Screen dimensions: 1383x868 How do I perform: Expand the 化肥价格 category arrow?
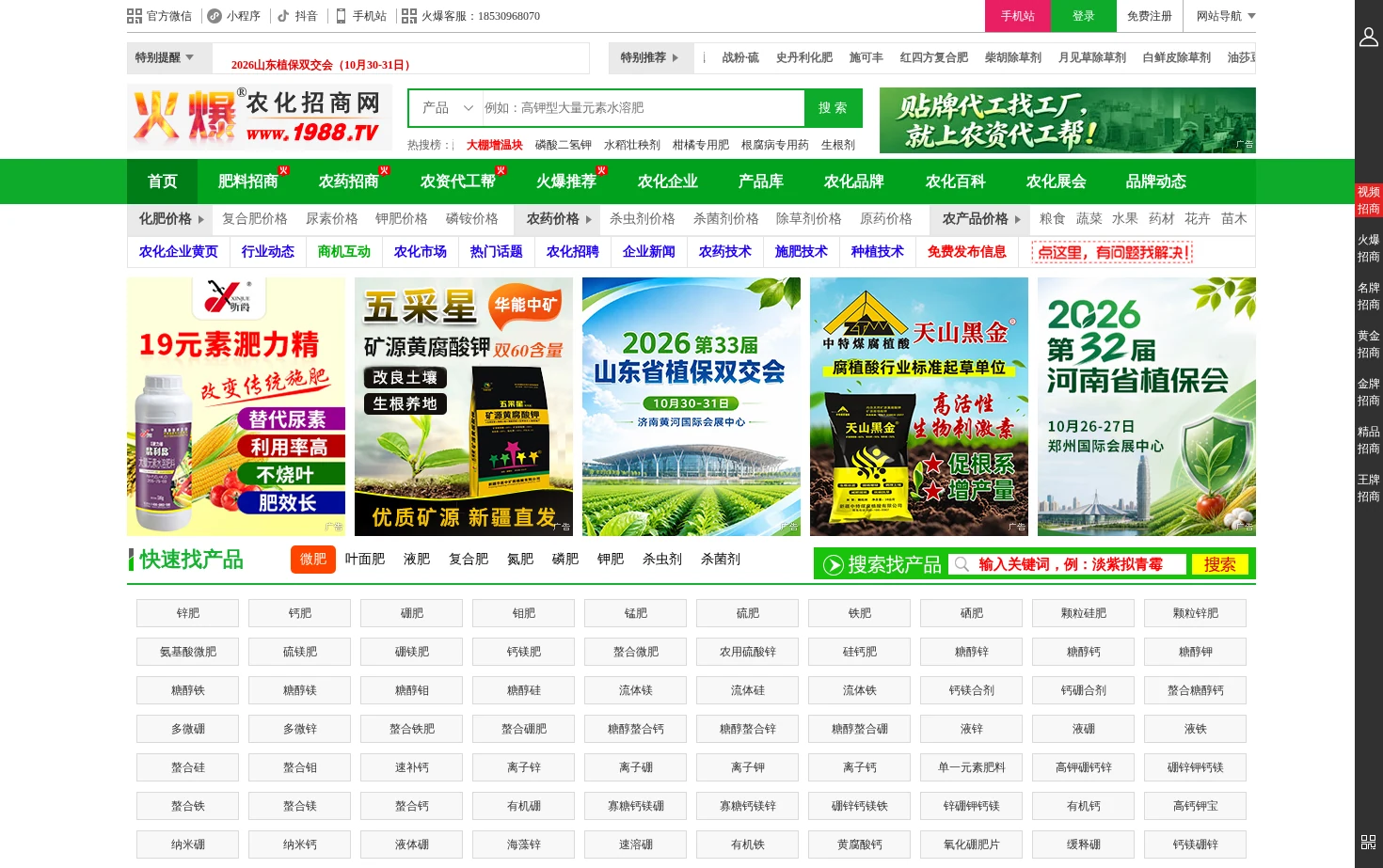201,219
